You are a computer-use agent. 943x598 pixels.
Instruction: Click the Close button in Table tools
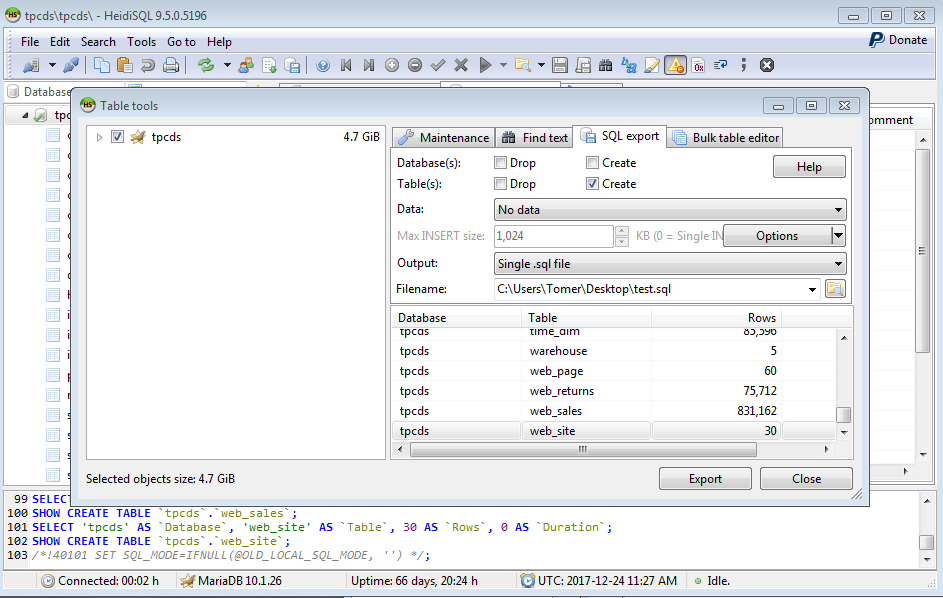click(806, 479)
